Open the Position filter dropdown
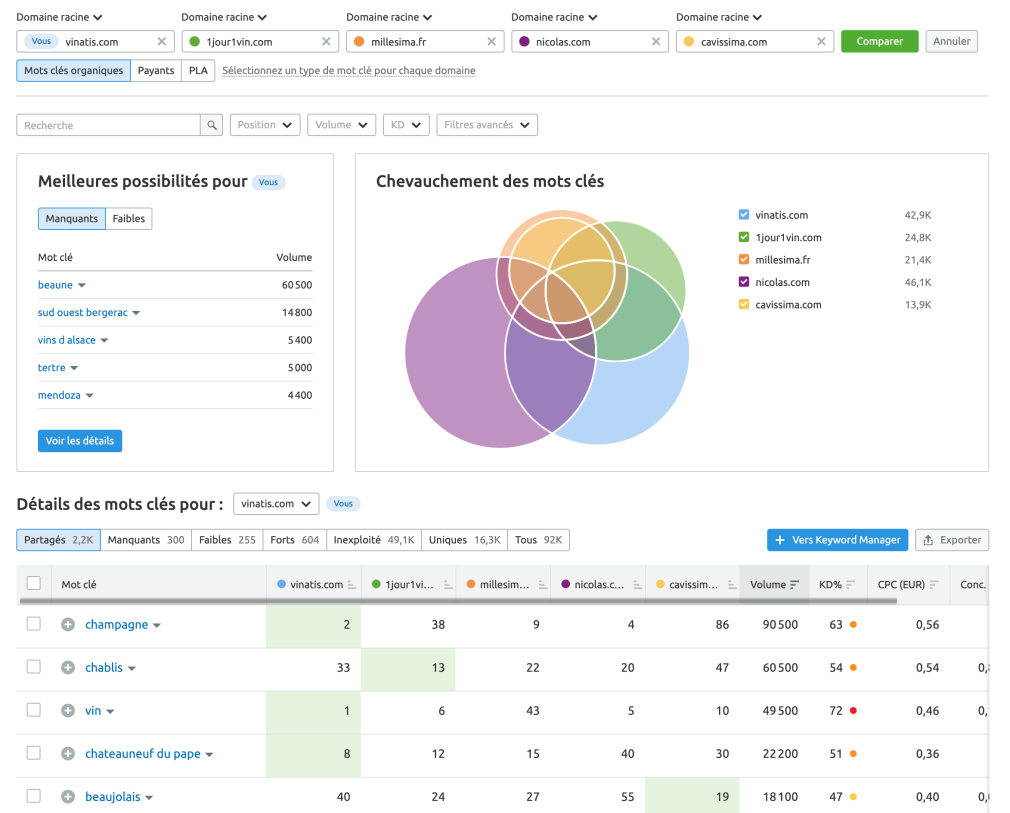 (265, 125)
